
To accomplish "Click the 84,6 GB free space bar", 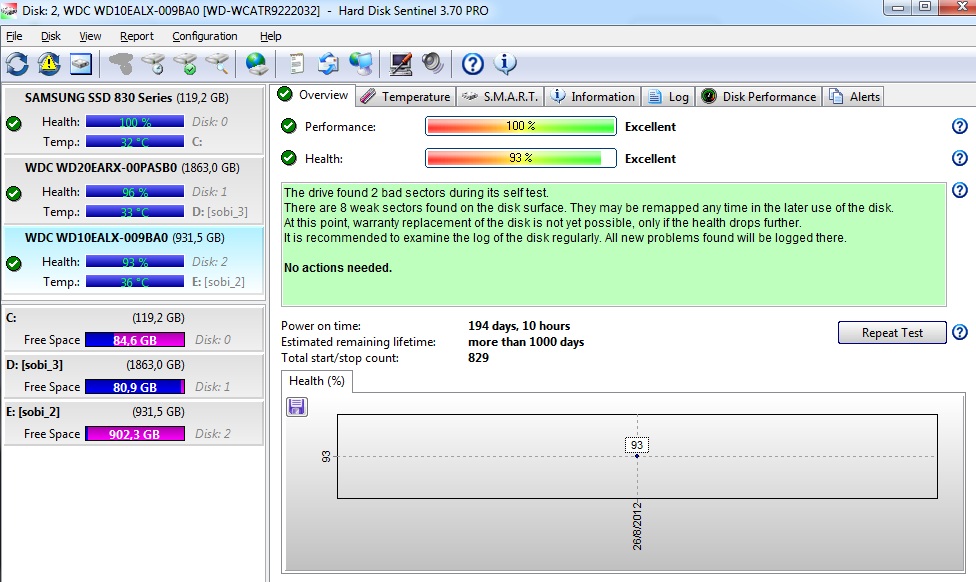I will coord(134,340).
